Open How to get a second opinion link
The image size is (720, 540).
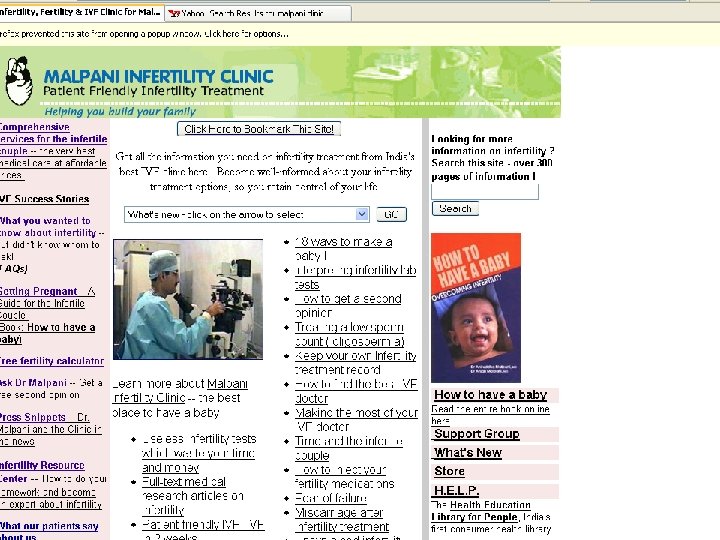tap(348, 306)
